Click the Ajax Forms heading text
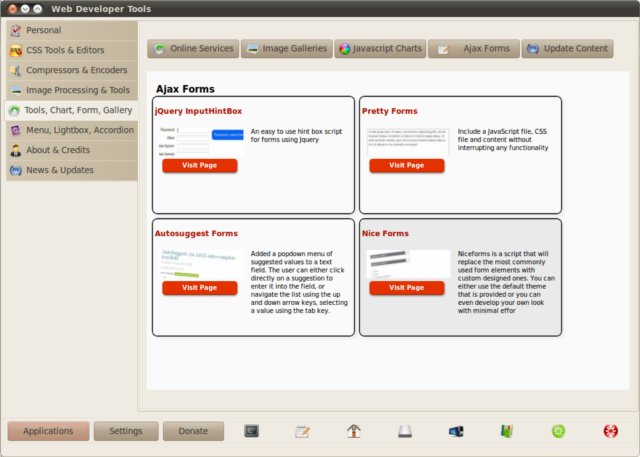The height and width of the screenshot is (457, 640). 185,89
